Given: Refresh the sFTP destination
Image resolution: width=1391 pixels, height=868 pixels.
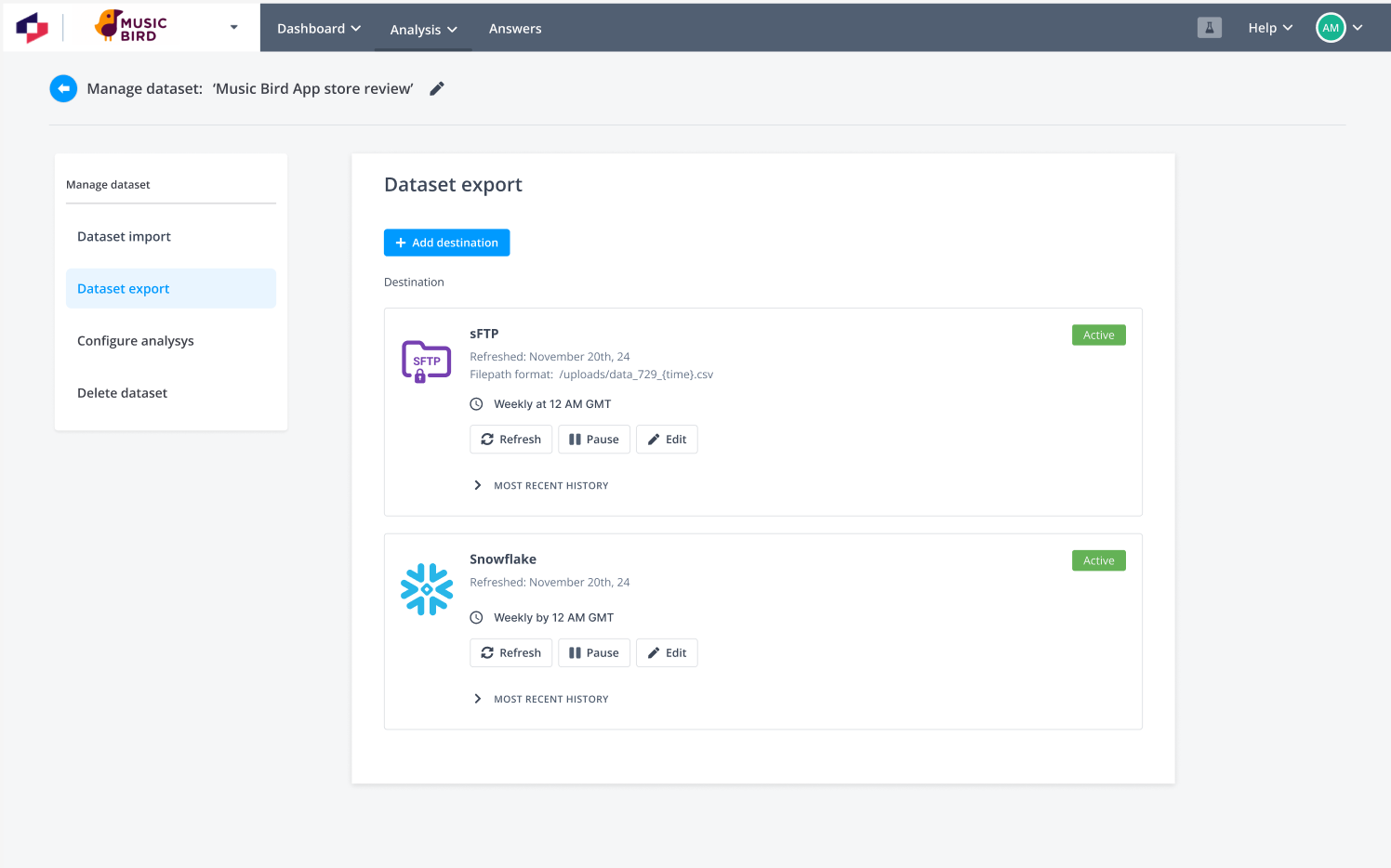Looking at the screenshot, I should pyautogui.click(x=511, y=440).
